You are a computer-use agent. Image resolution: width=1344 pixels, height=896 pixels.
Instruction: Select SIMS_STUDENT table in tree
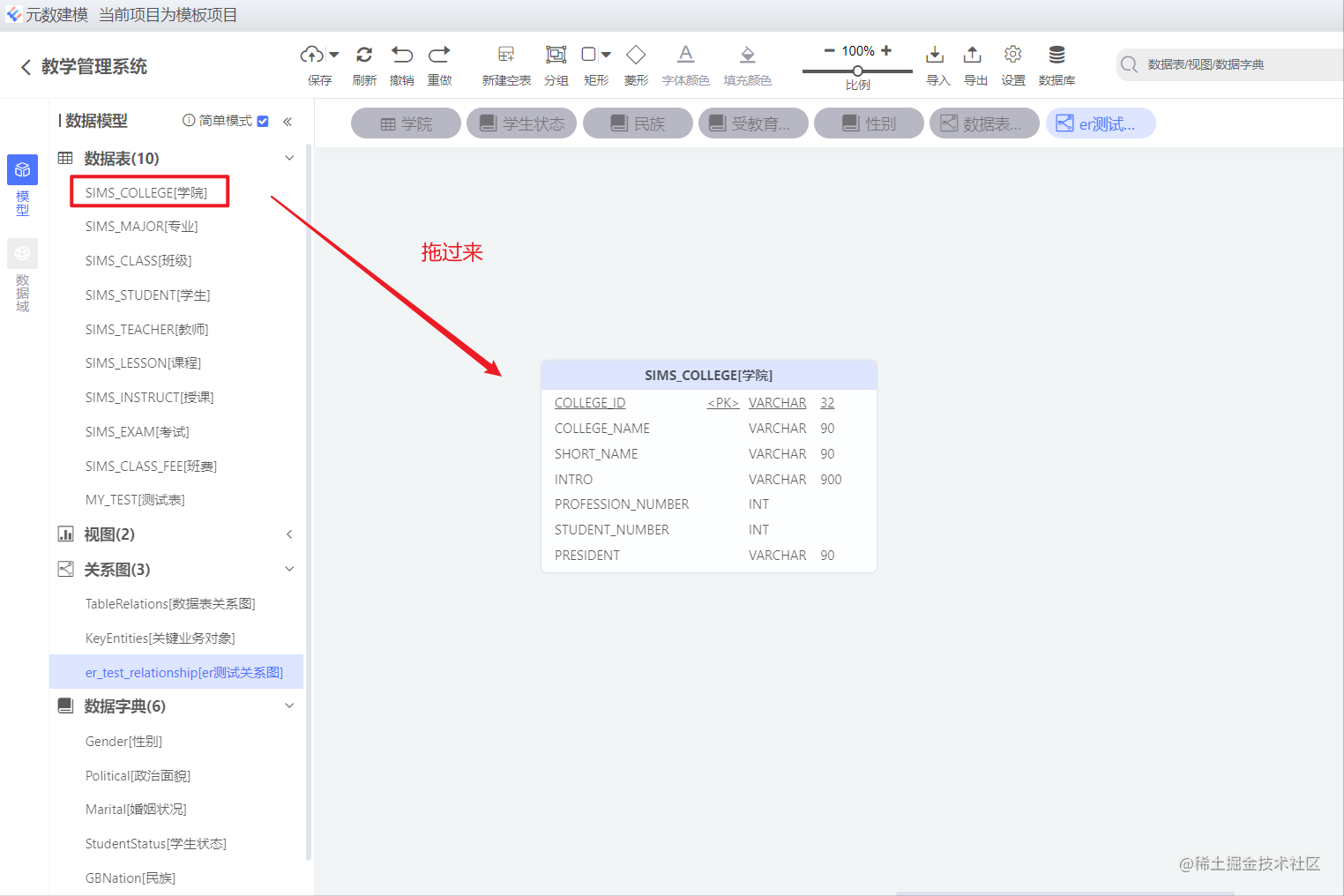[147, 295]
